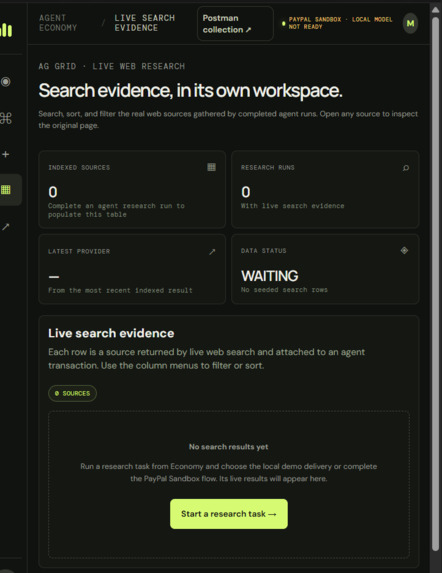Click the Agent Economy breadcrumb
This screenshot has height=573, width=442.
pos(58,23)
